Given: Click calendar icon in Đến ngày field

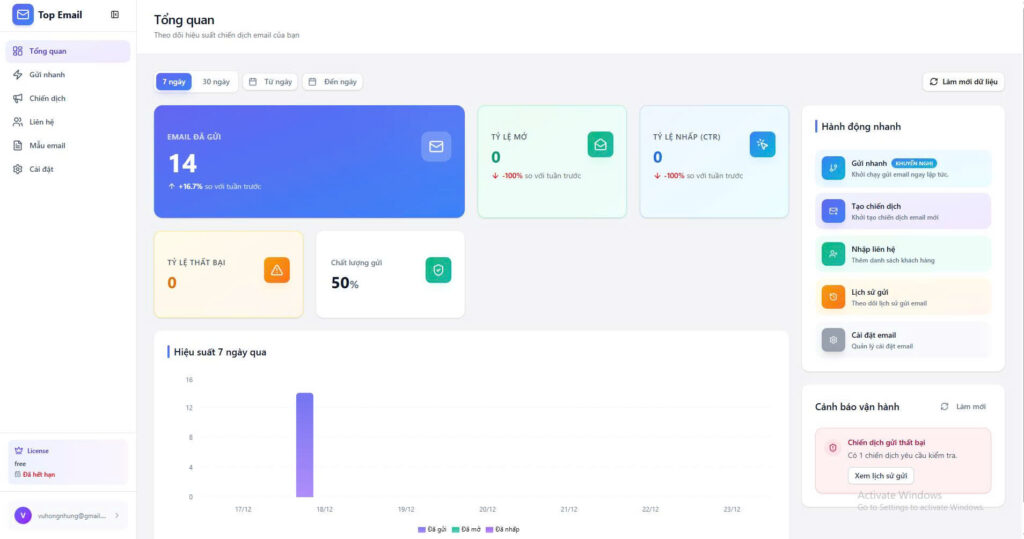Looking at the screenshot, I should pos(312,82).
